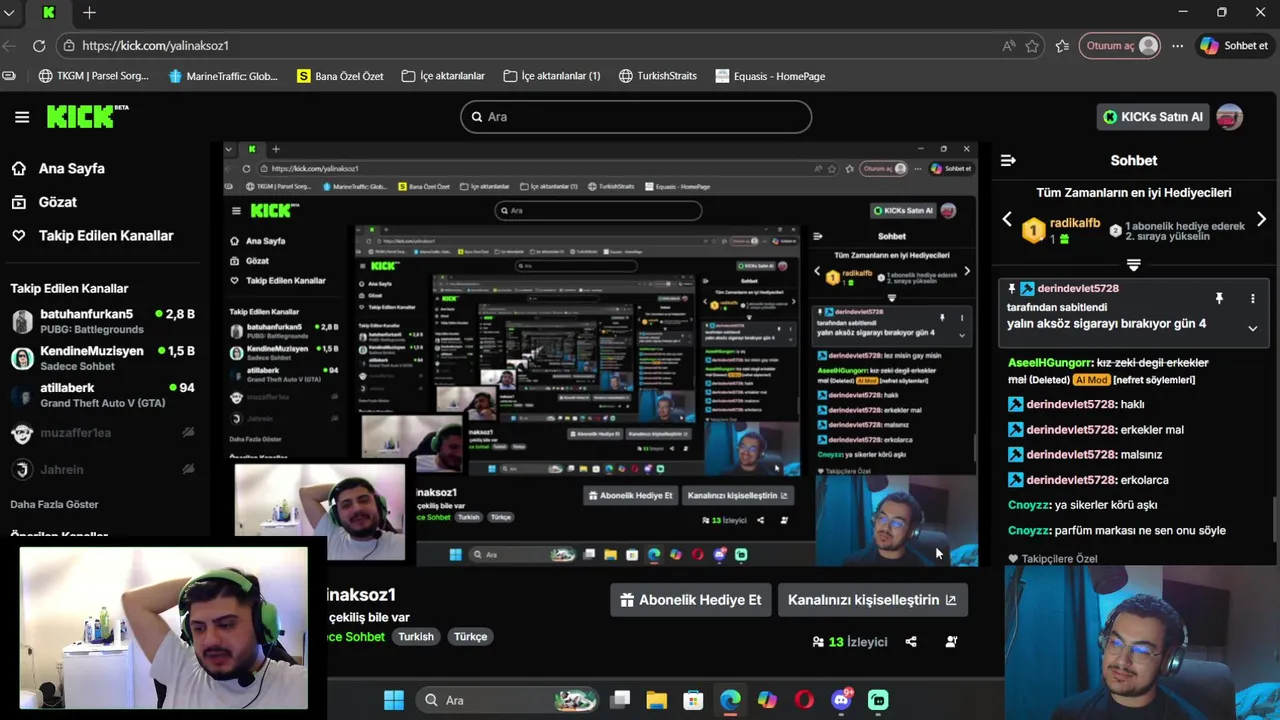Select the Türkçe tag
Screen dimensions: 1280x720
pyautogui.click(x=470, y=637)
